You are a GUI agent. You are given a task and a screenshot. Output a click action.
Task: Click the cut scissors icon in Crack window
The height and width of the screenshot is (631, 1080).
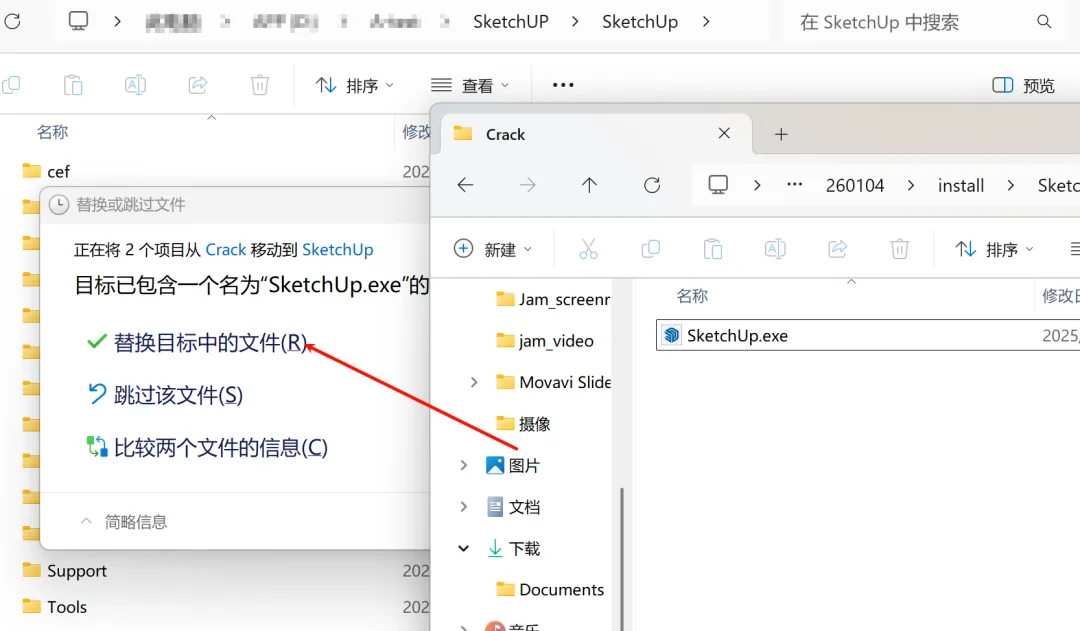tap(588, 249)
